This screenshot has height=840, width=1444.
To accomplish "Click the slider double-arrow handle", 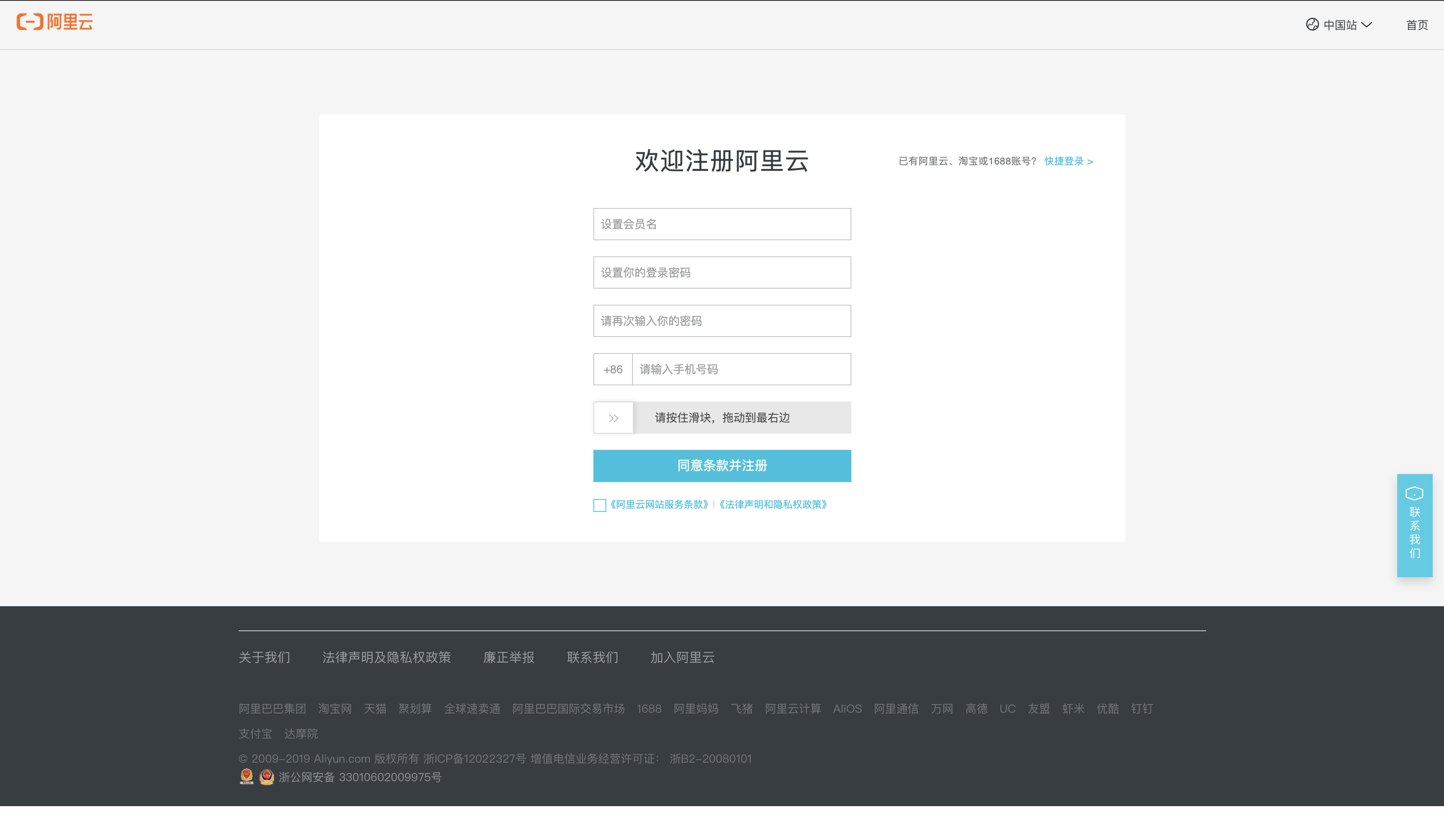I will click(613, 418).
